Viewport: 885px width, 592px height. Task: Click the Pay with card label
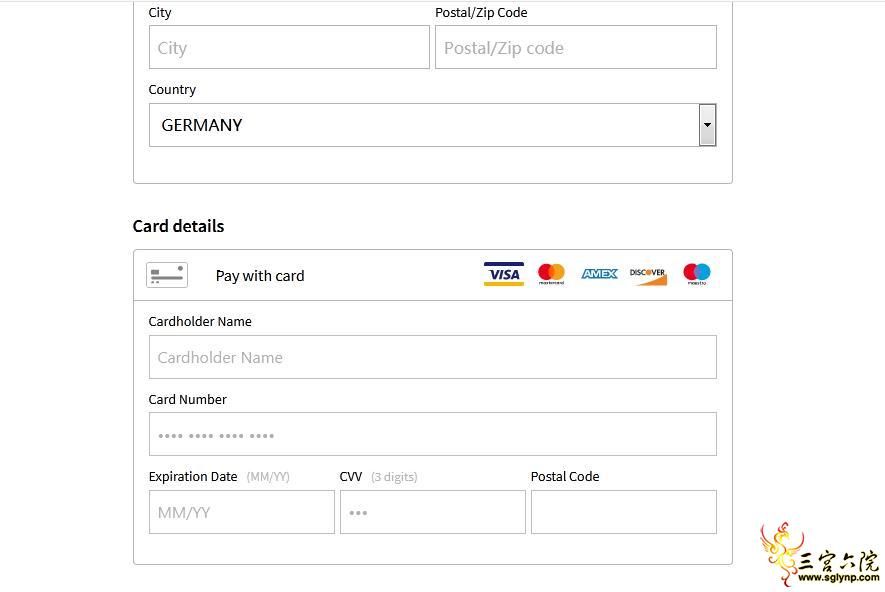coord(260,276)
